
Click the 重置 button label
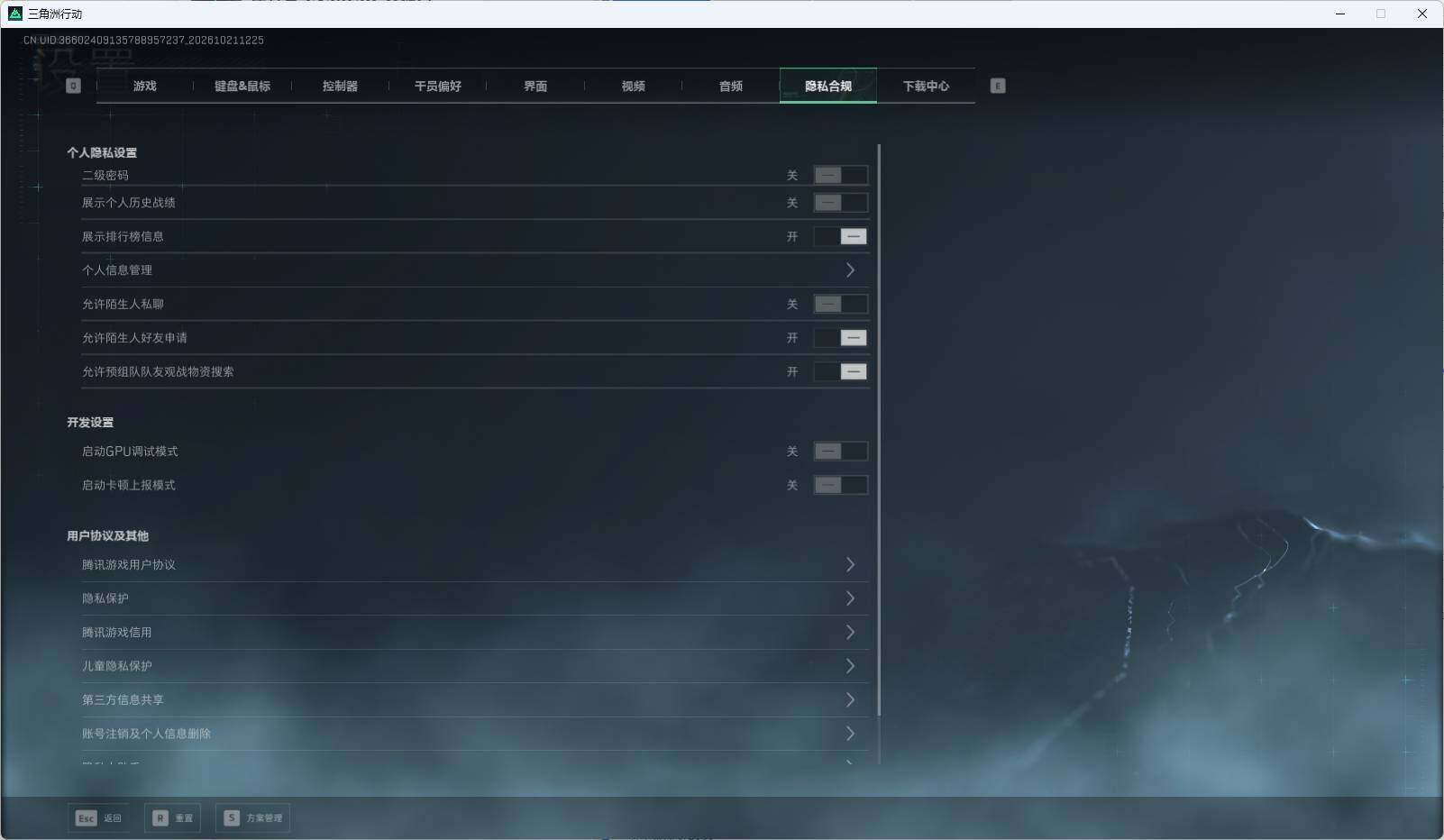coord(184,818)
